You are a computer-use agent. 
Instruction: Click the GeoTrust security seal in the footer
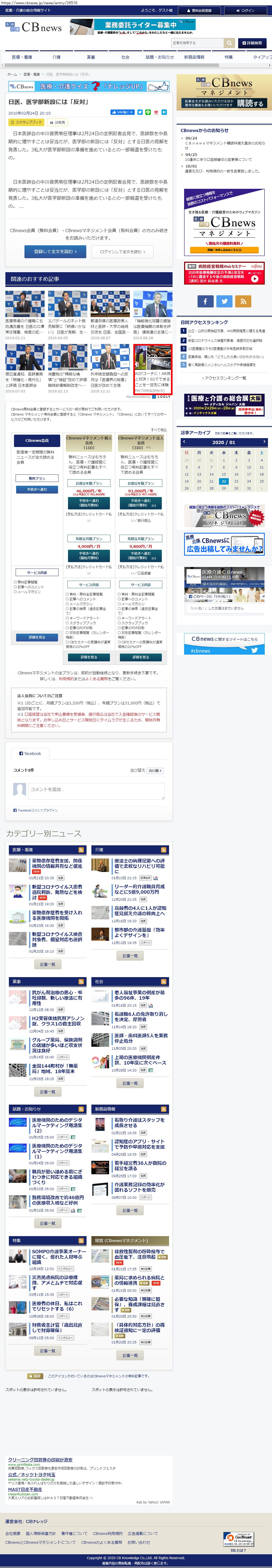(x=238, y=1535)
